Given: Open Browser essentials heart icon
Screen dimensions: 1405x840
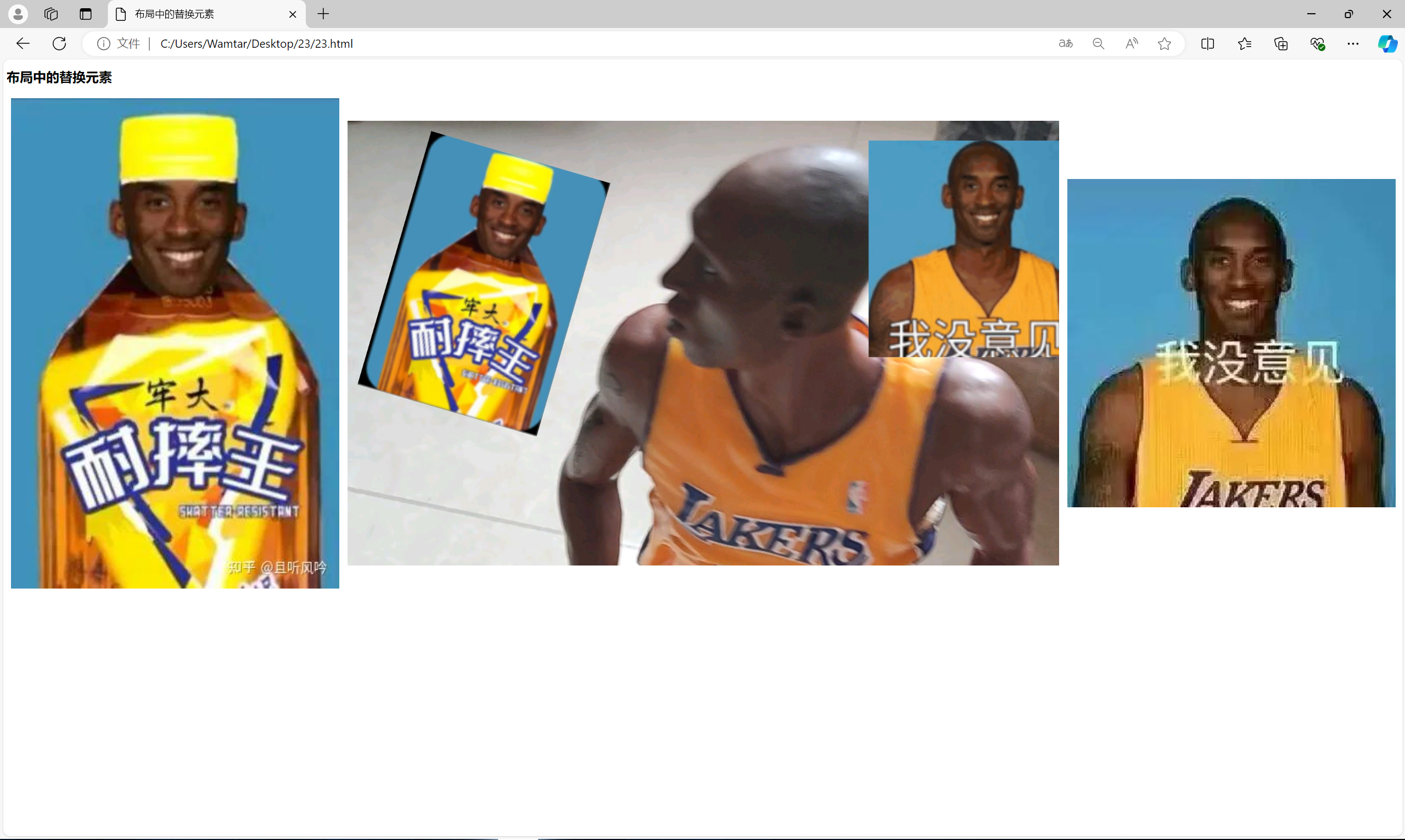Looking at the screenshot, I should (x=1317, y=43).
